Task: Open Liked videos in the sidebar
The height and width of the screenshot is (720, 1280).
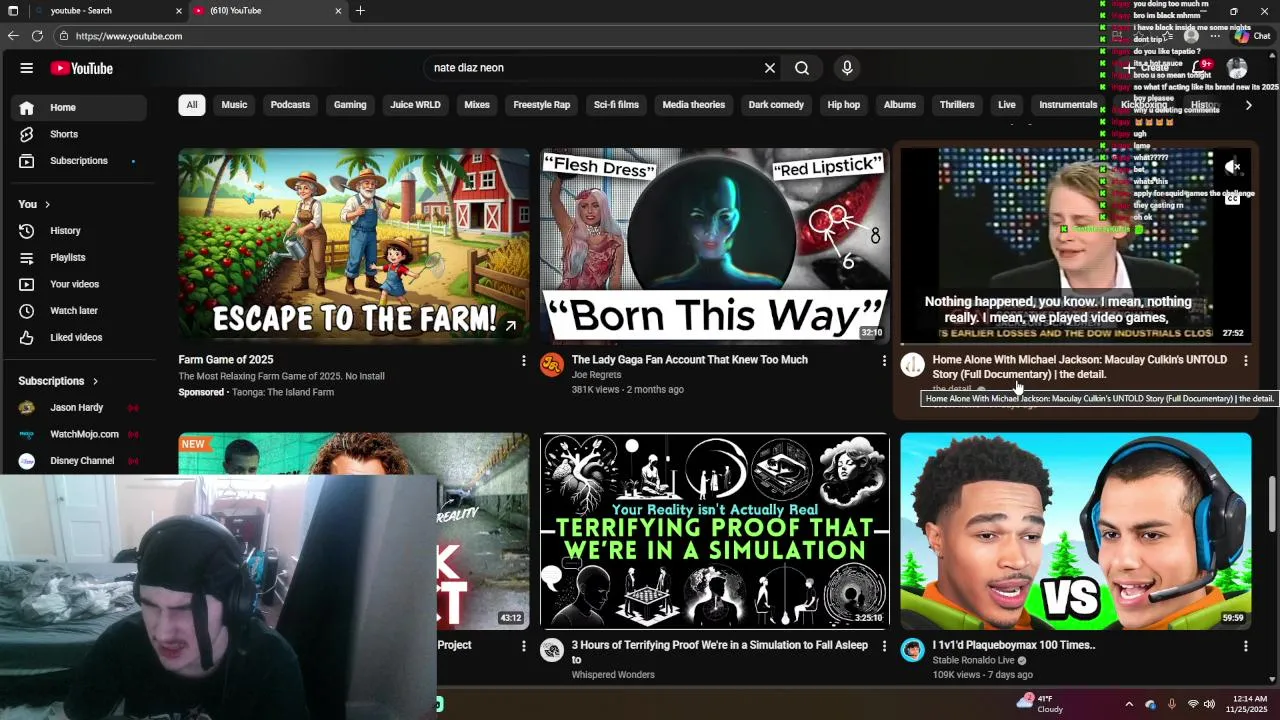Action: pyautogui.click(x=80, y=338)
